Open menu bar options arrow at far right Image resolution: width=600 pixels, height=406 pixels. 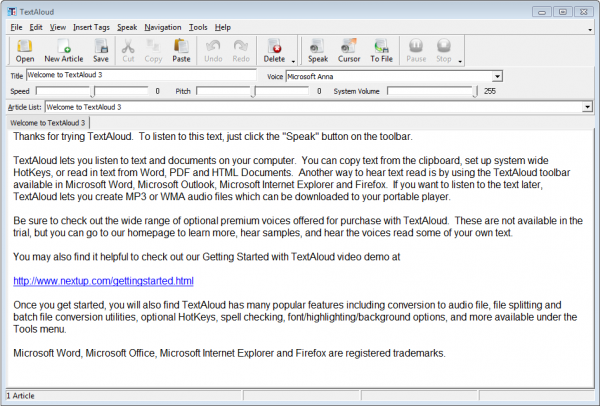click(x=590, y=29)
